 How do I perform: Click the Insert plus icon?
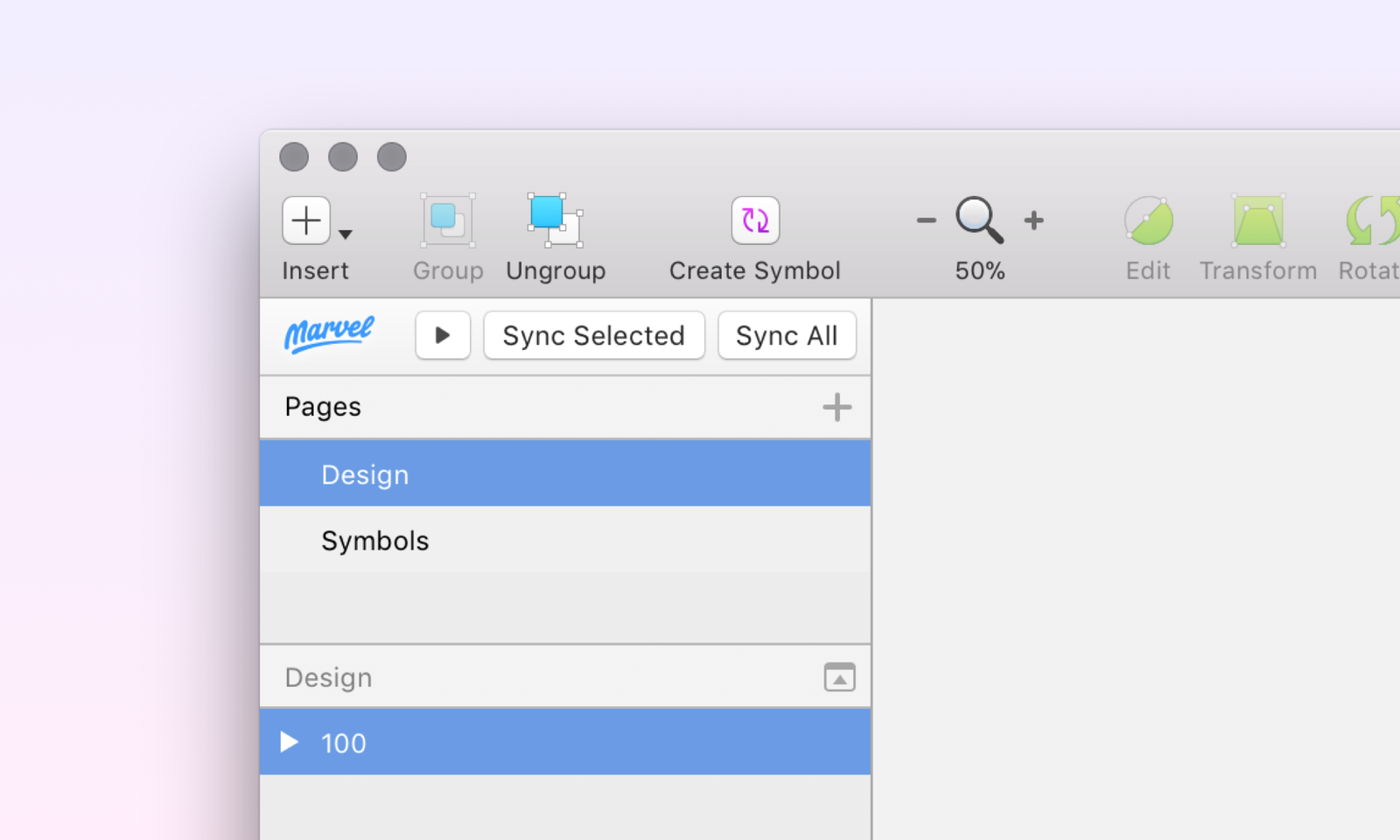[306, 220]
